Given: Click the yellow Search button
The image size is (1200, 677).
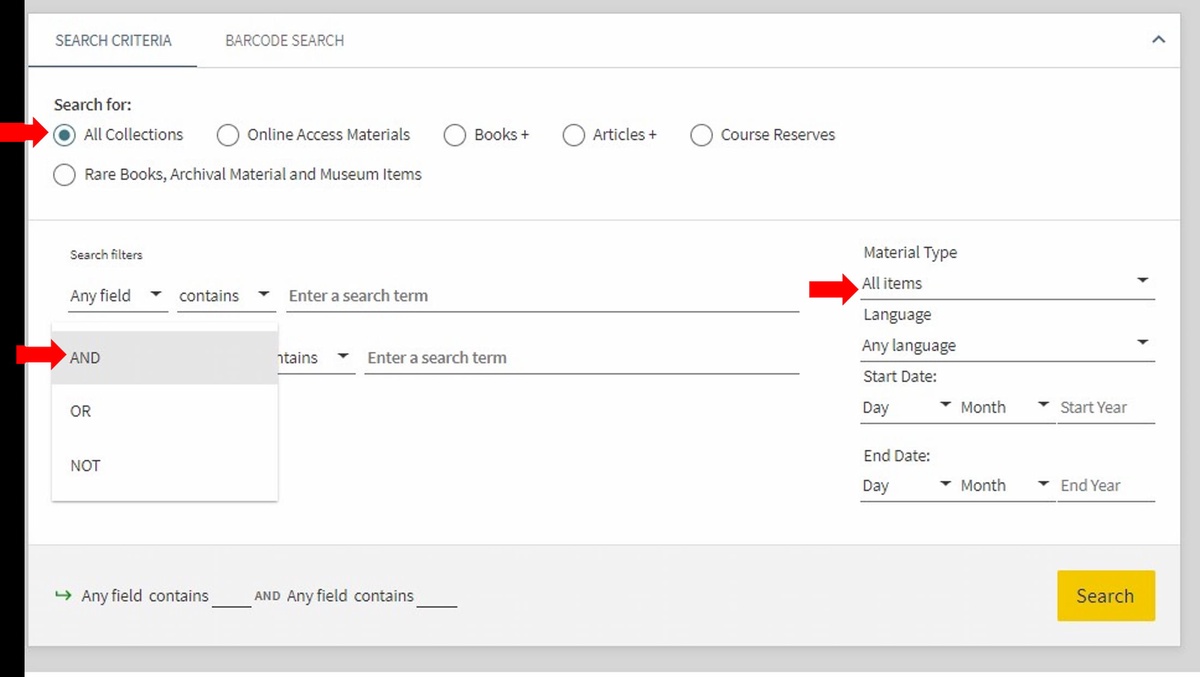Looking at the screenshot, I should pyautogui.click(x=1106, y=595).
